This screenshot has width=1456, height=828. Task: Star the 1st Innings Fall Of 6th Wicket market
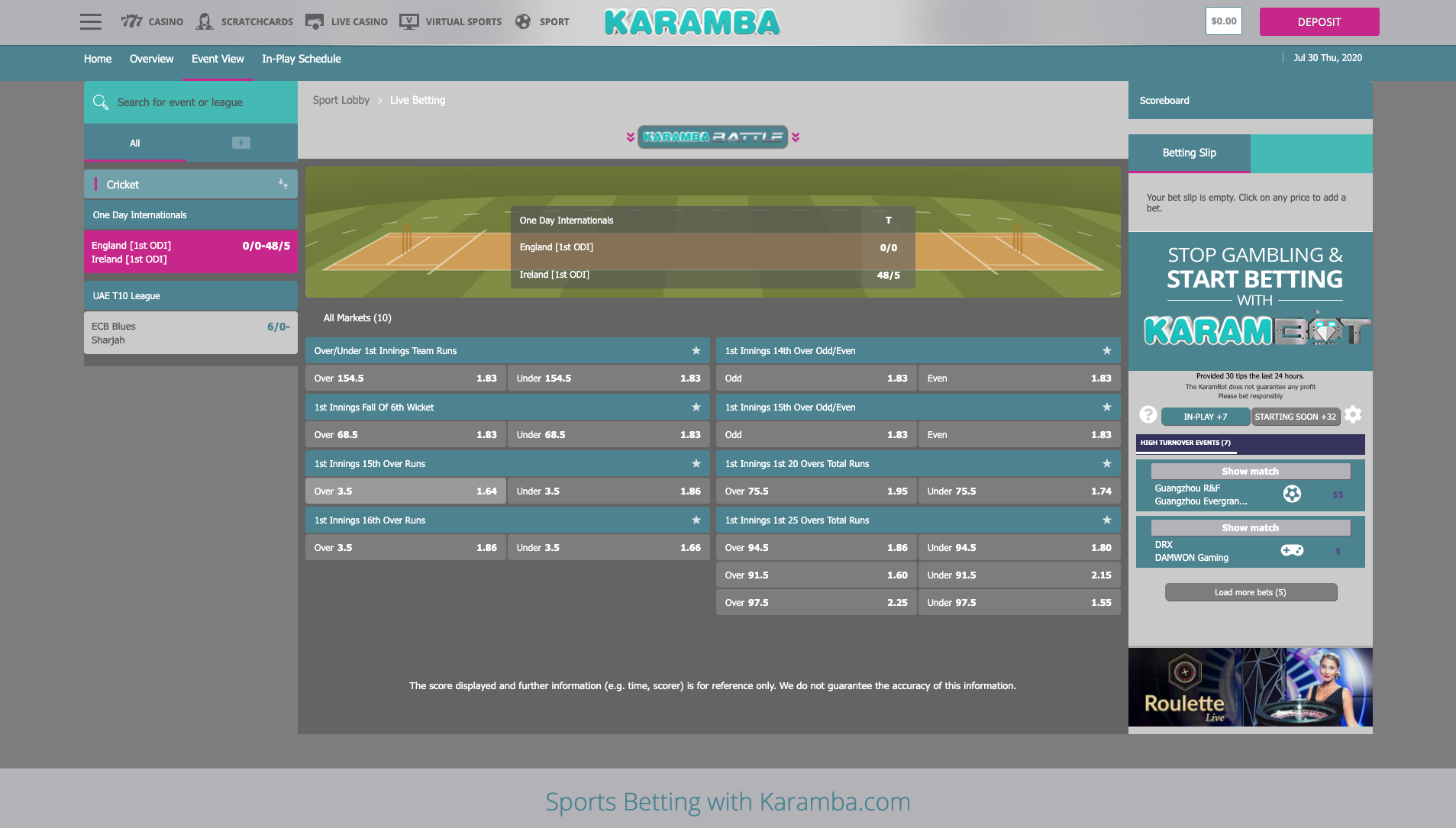coord(696,407)
